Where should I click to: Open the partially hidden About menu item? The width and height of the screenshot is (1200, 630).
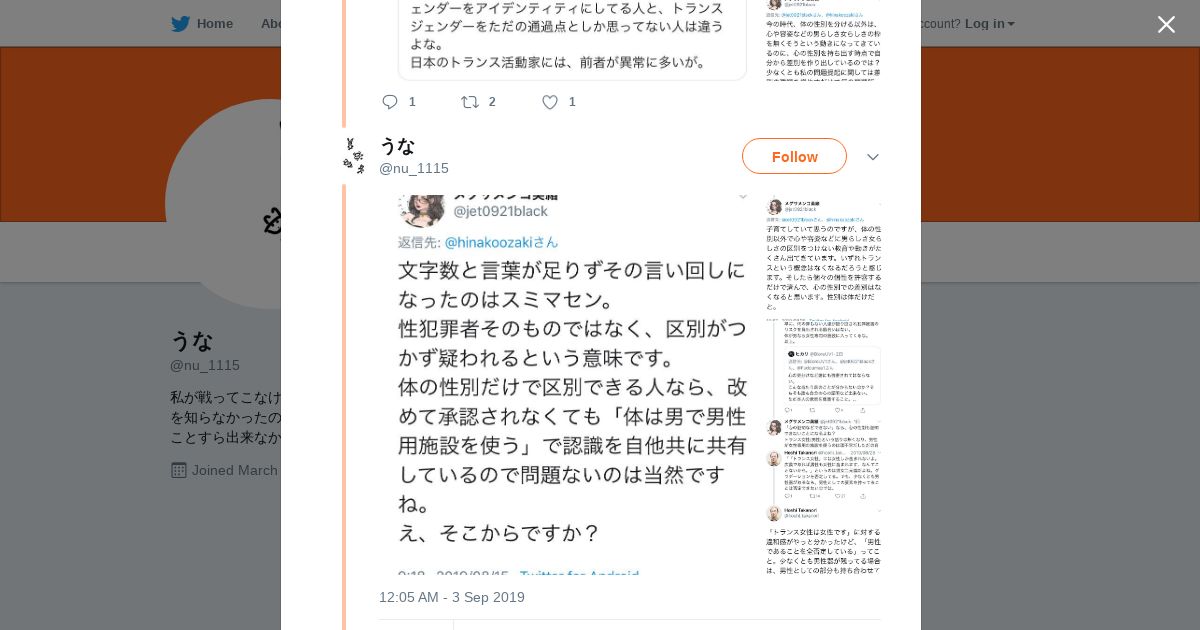click(x=271, y=24)
